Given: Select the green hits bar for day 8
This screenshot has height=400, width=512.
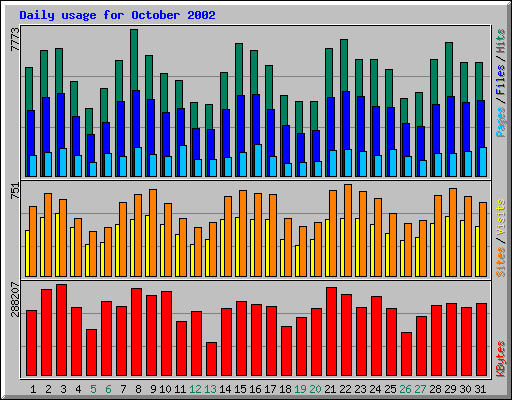Looking at the screenshot, I should coord(134,59).
